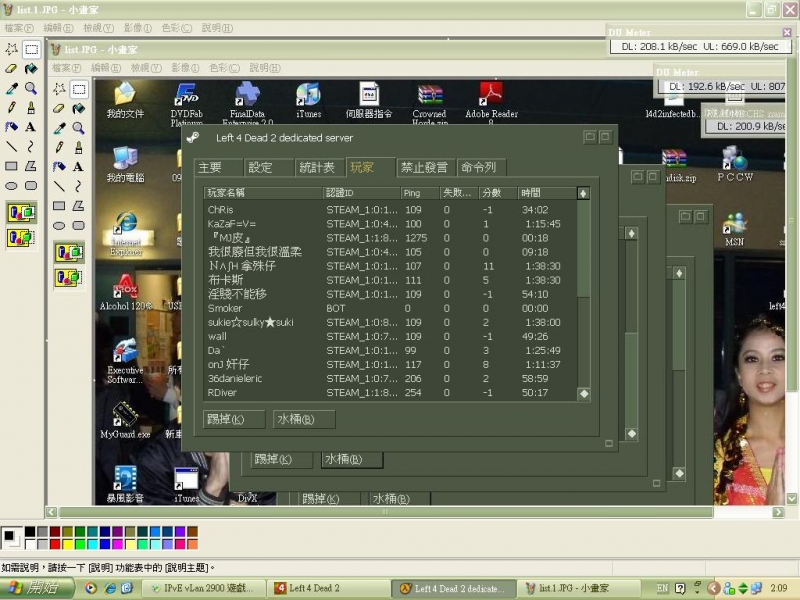Select Ellipse shape tool in the leftmost toolbox
Screen dimensions: 800x600
[x=11, y=185]
